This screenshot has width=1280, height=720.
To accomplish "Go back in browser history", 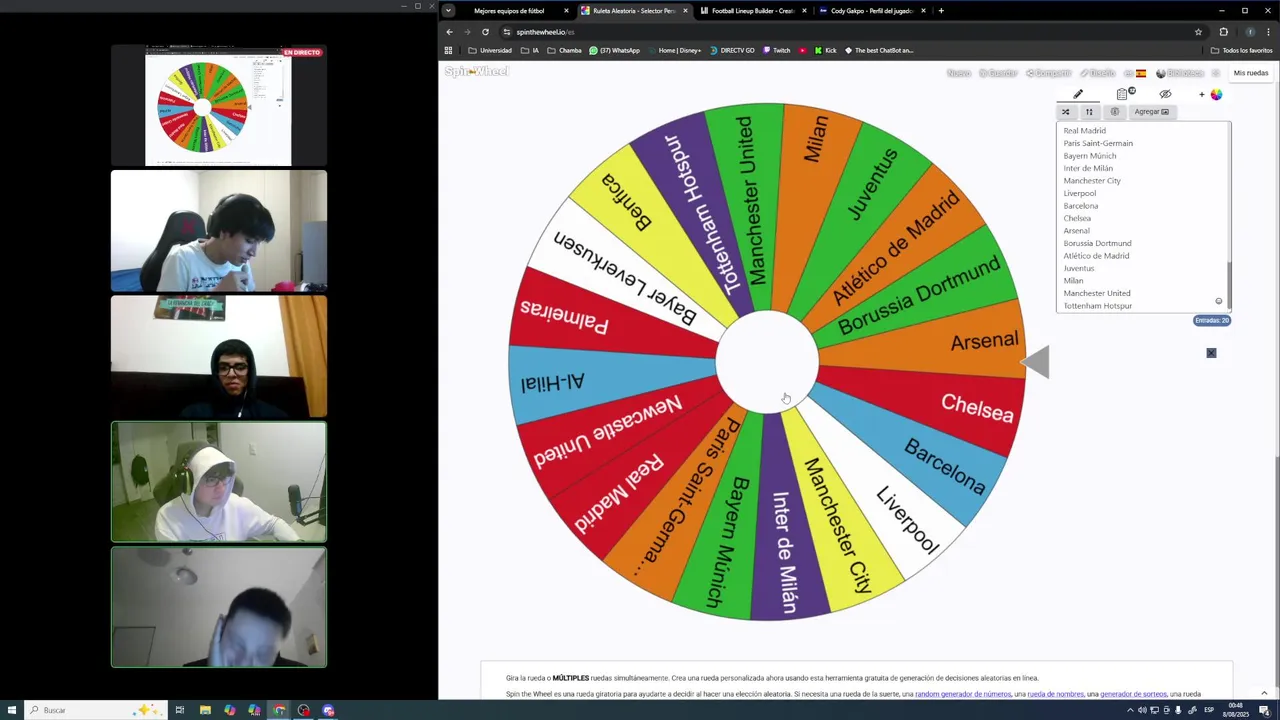I will pyautogui.click(x=449, y=32).
